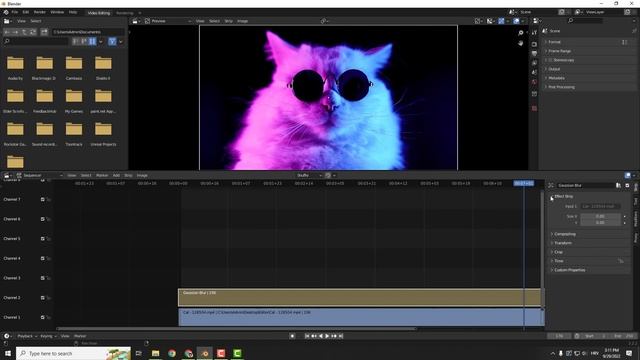This screenshot has height=360, width=640.
Task: Open the Preview display mode dropdown
Action: [168, 21]
